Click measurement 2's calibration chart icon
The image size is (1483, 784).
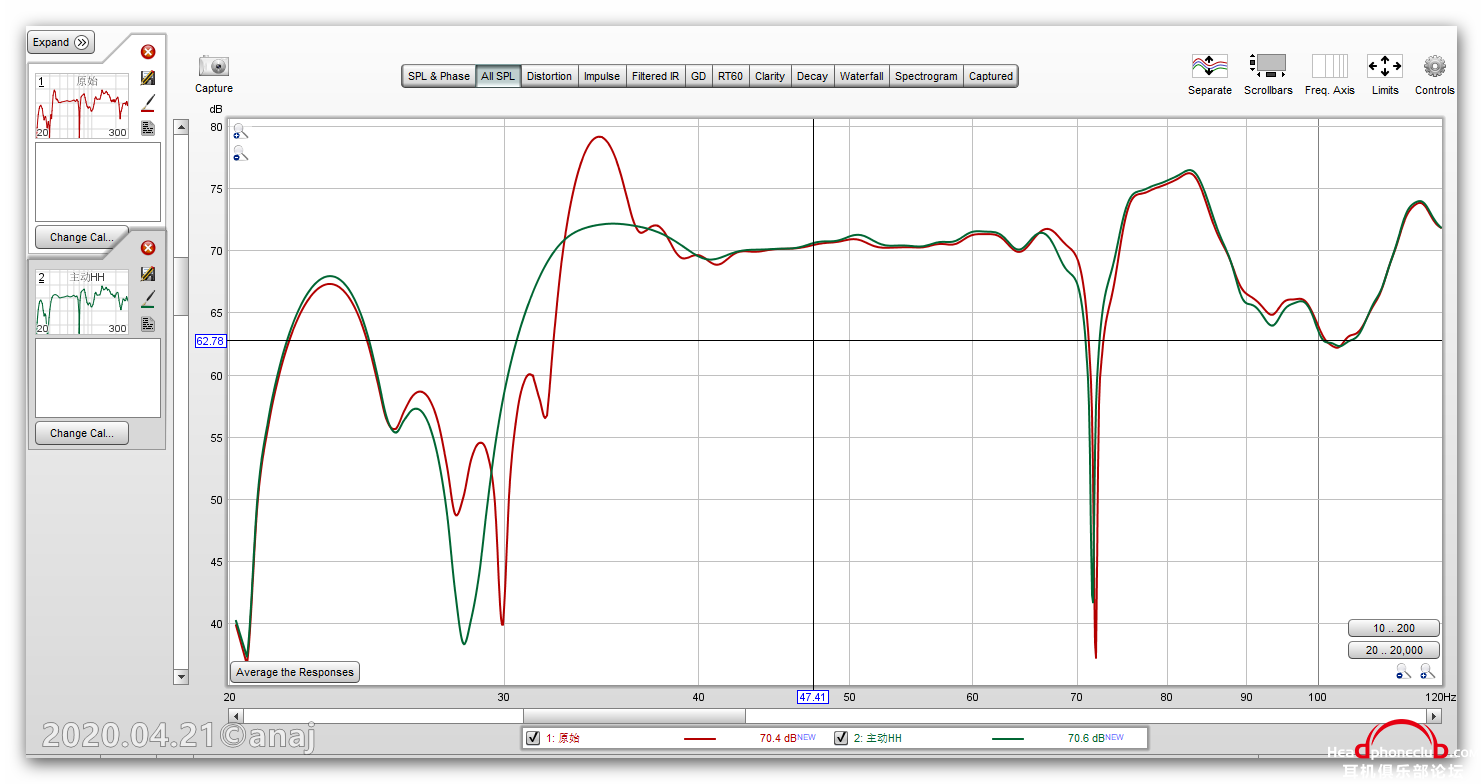pos(148,274)
